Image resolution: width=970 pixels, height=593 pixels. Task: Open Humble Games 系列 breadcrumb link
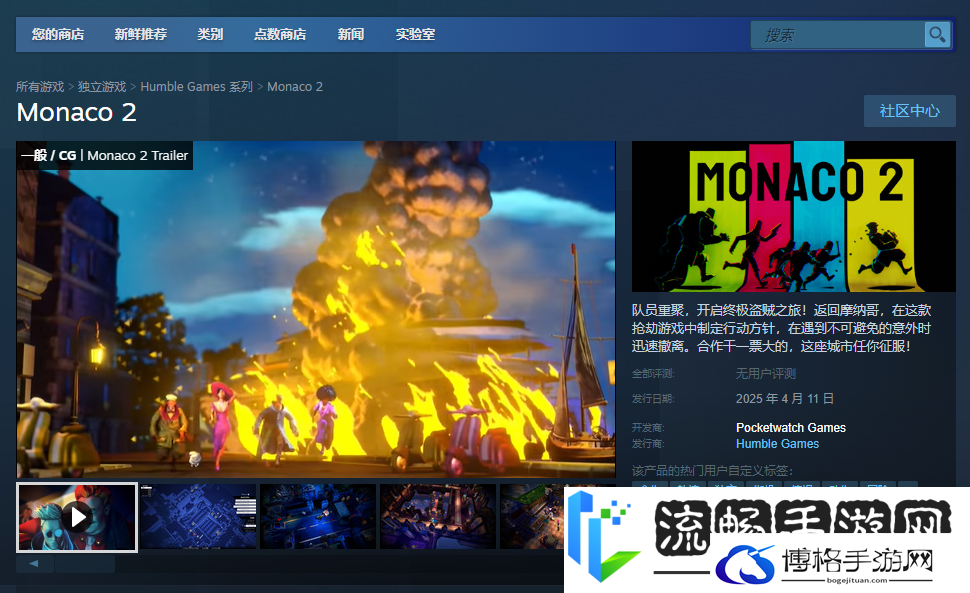[x=197, y=87]
